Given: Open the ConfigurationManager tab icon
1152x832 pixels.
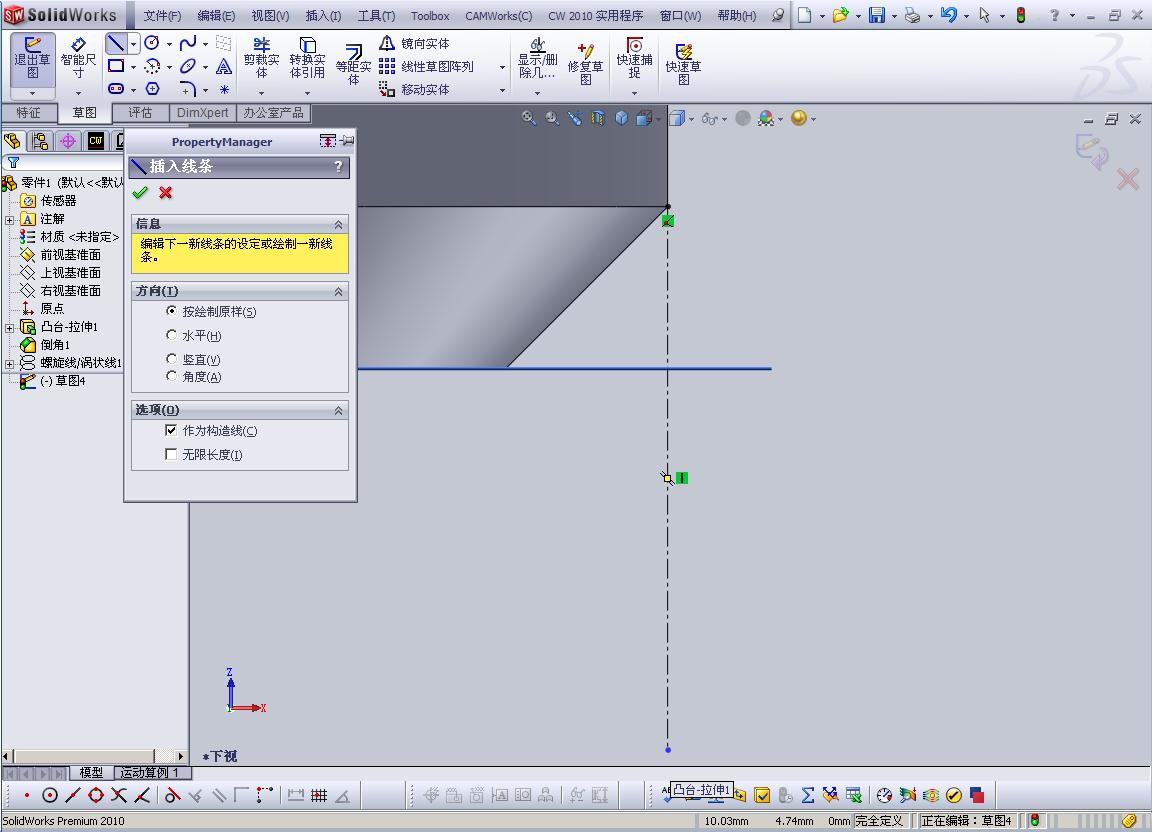Looking at the screenshot, I should [x=68, y=141].
